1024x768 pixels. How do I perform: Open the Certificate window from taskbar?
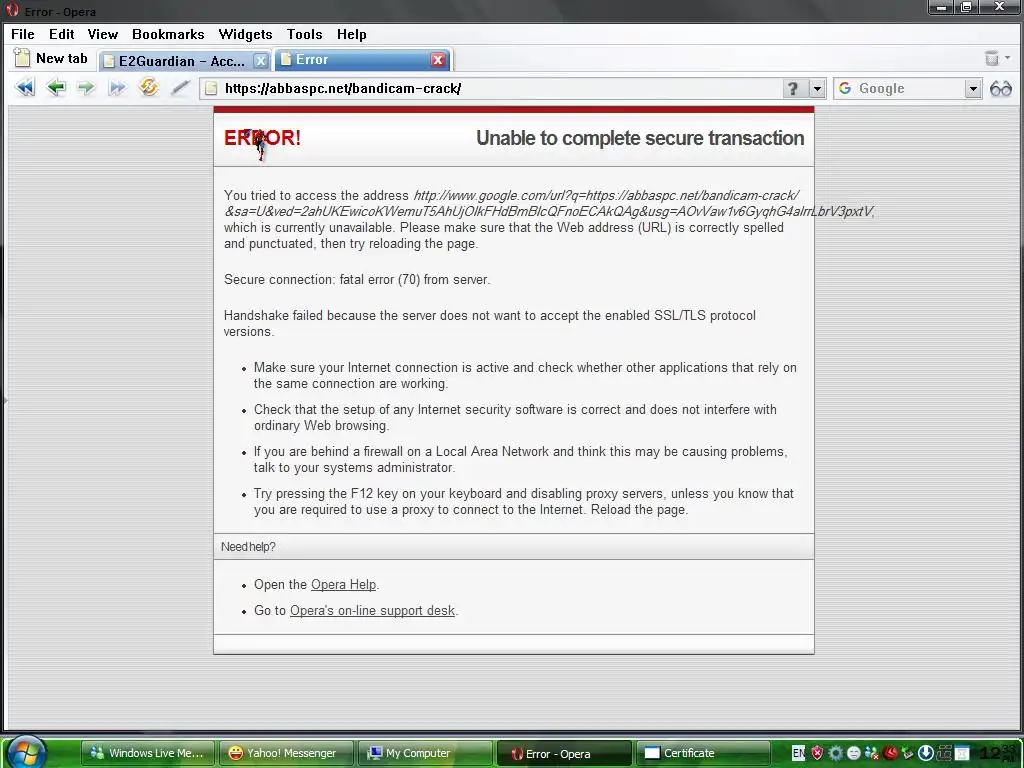coord(703,753)
